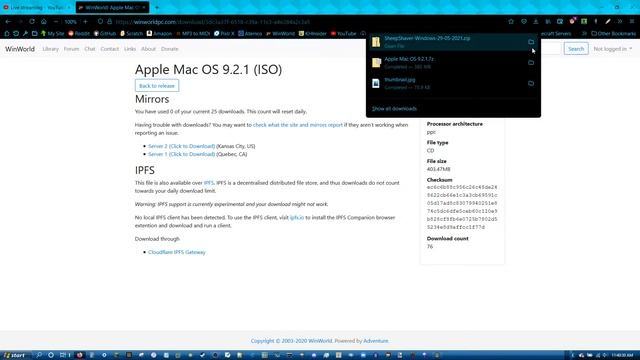The height and width of the screenshot is (360, 640).
Task: Click the WinWorld site logo
Action: pyautogui.click(x=20, y=49)
